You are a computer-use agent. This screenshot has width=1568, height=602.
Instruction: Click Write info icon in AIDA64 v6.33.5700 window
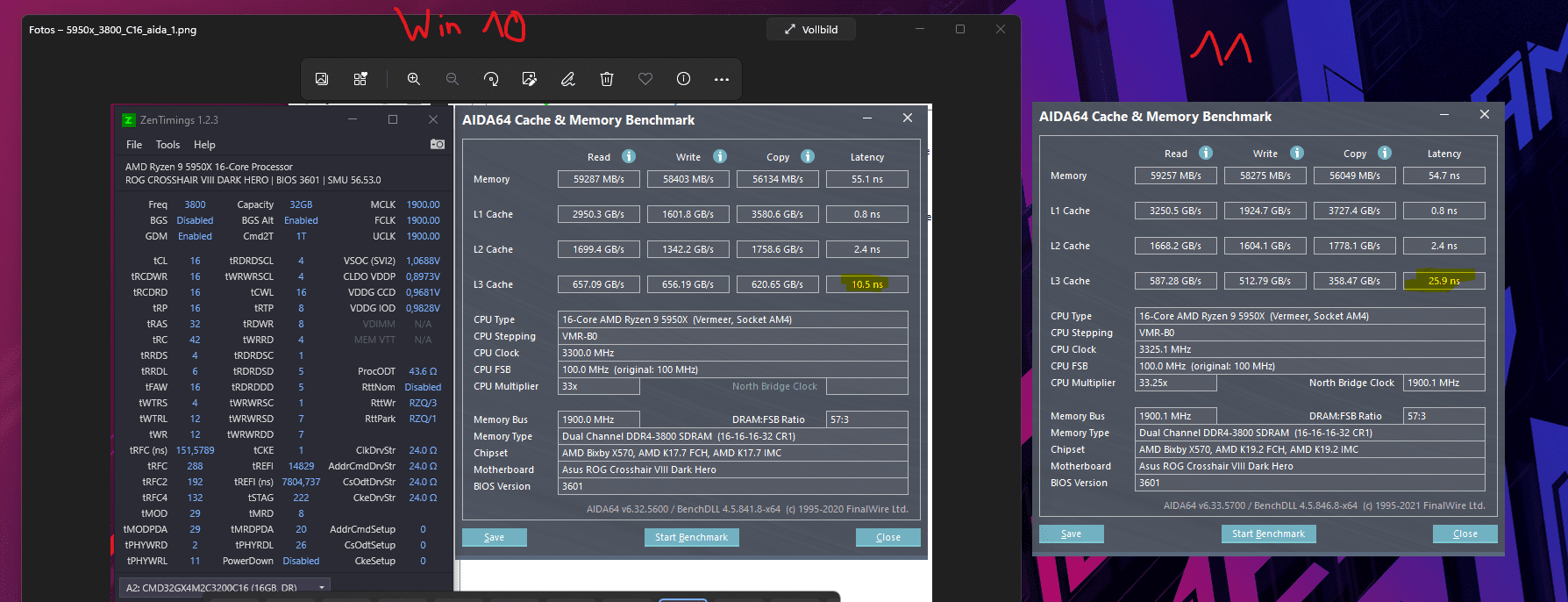pyautogui.click(x=1297, y=153)
